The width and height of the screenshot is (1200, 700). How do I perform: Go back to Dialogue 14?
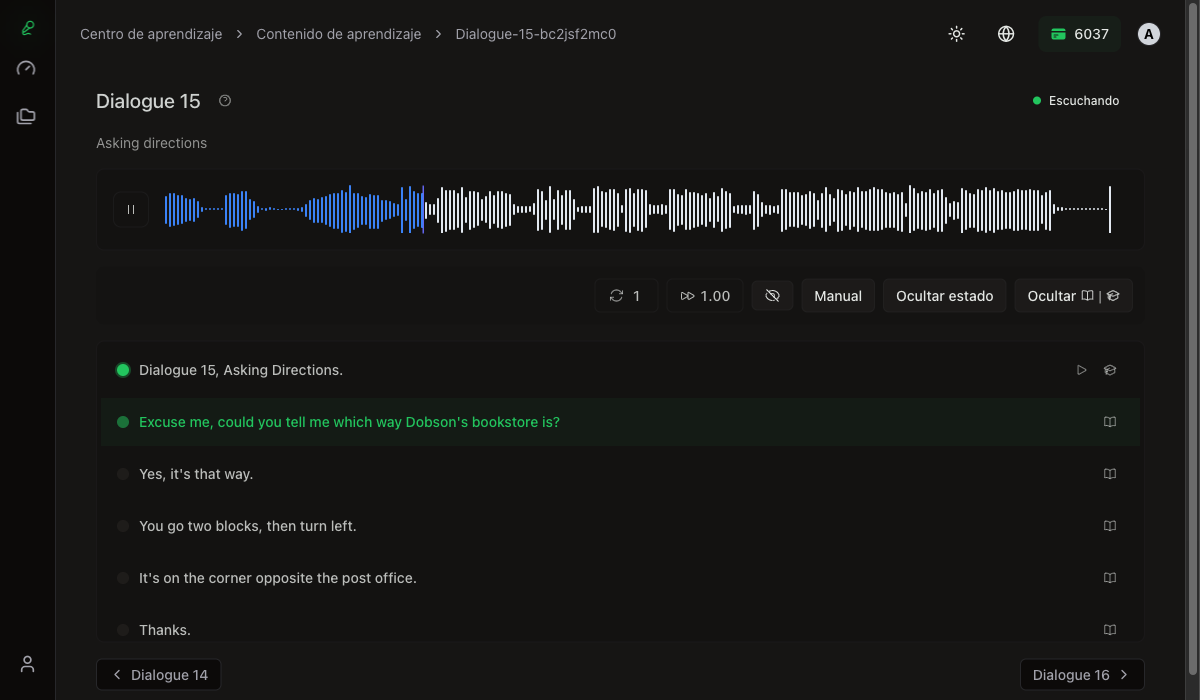click(159, 675)
